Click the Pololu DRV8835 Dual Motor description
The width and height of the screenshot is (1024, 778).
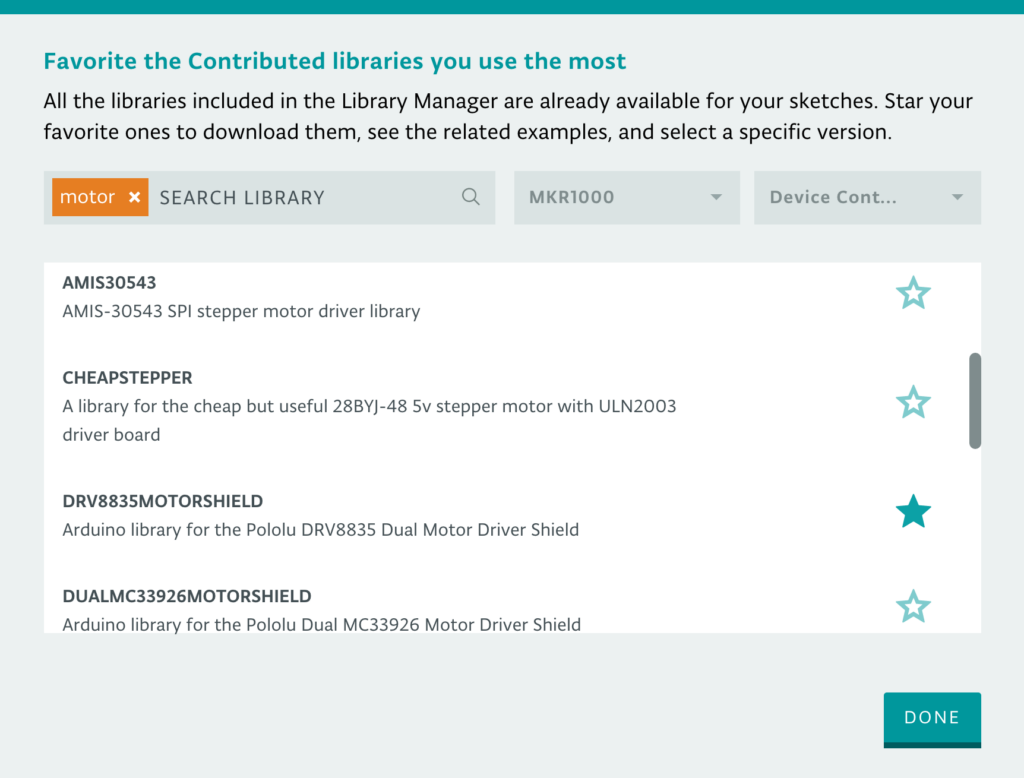(x=321, y=530)
